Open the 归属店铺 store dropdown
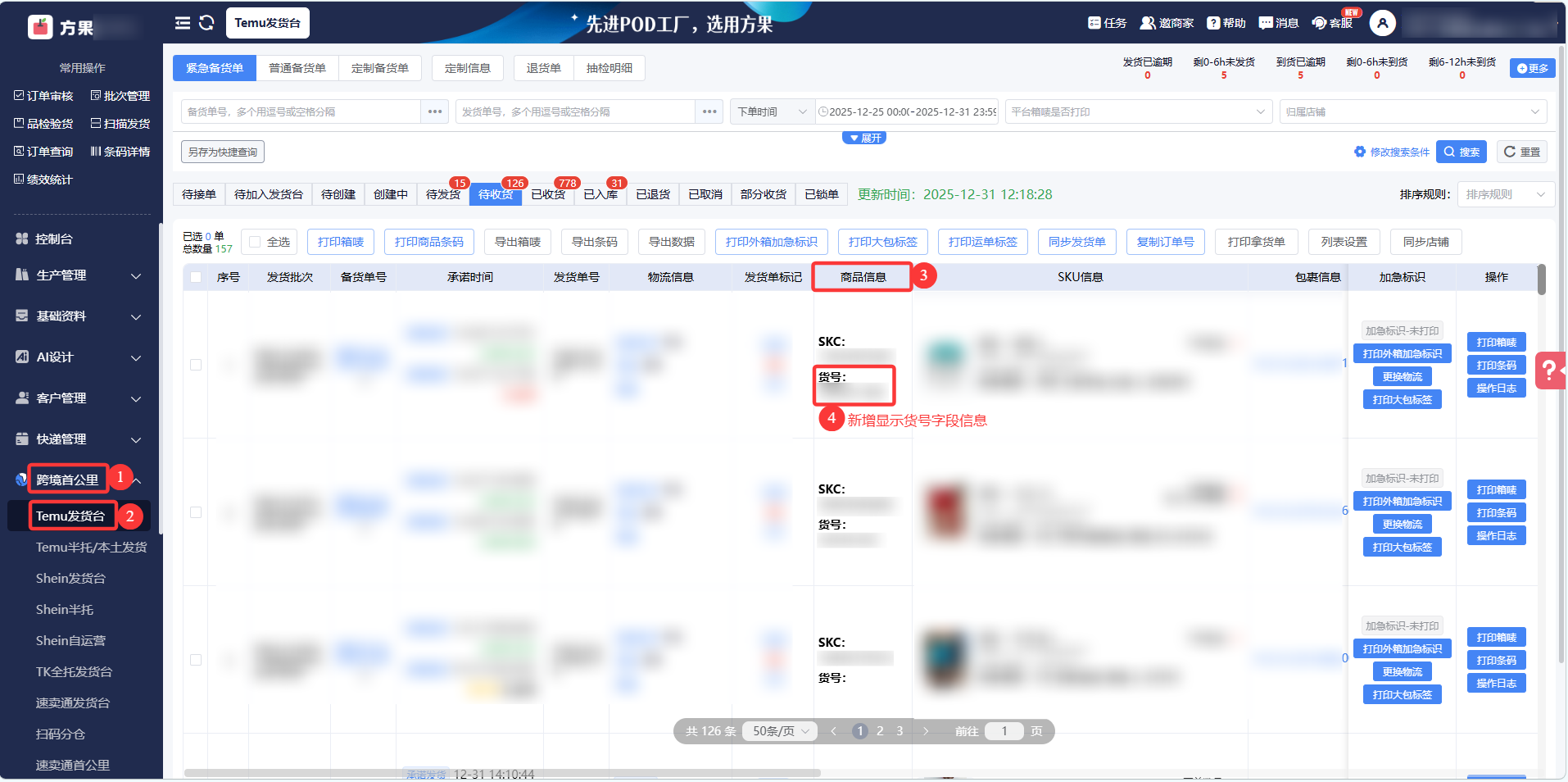 click(1413, 111)
